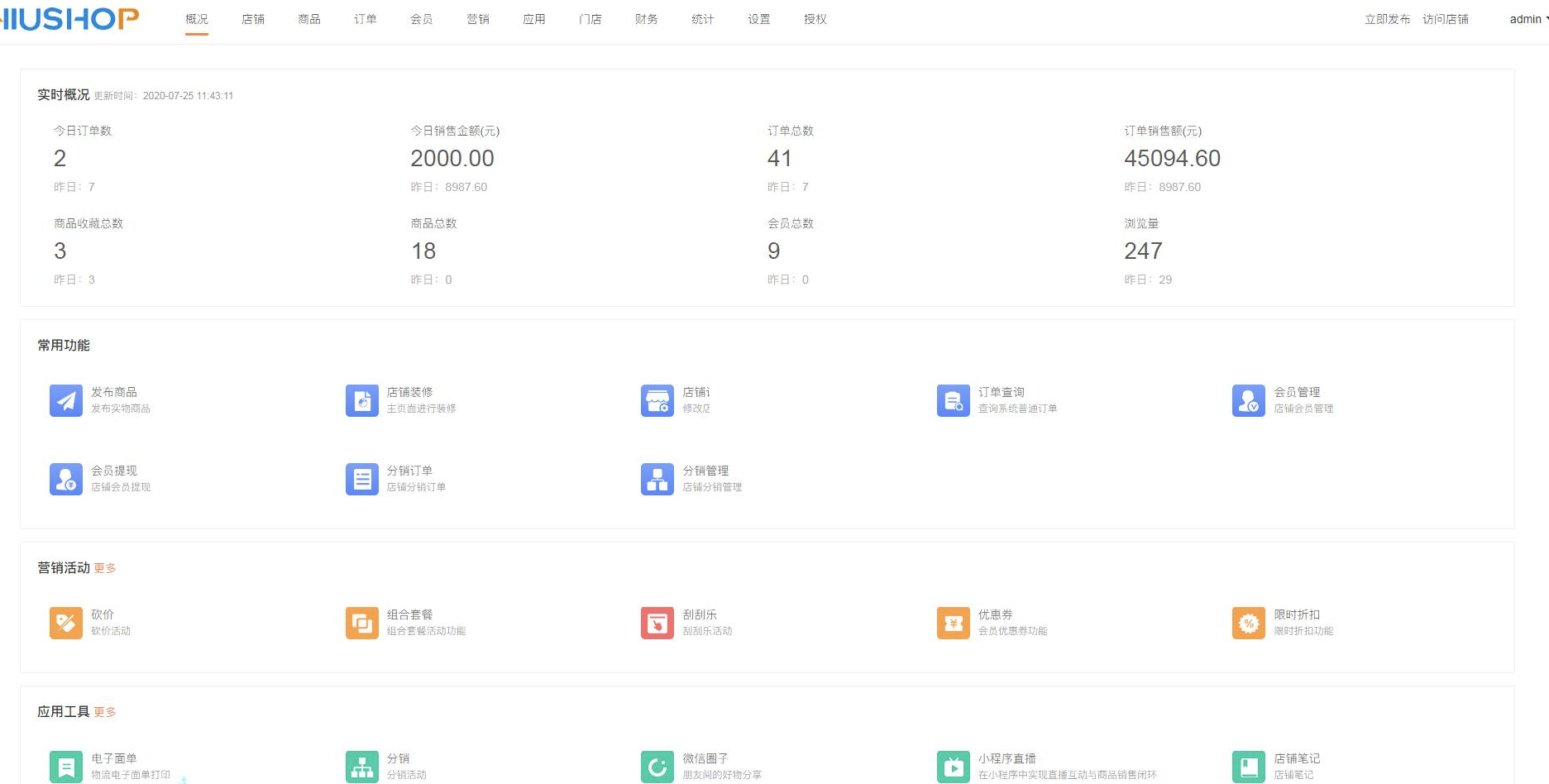Click the 订单总数 value 41

[x=780, y=158]
